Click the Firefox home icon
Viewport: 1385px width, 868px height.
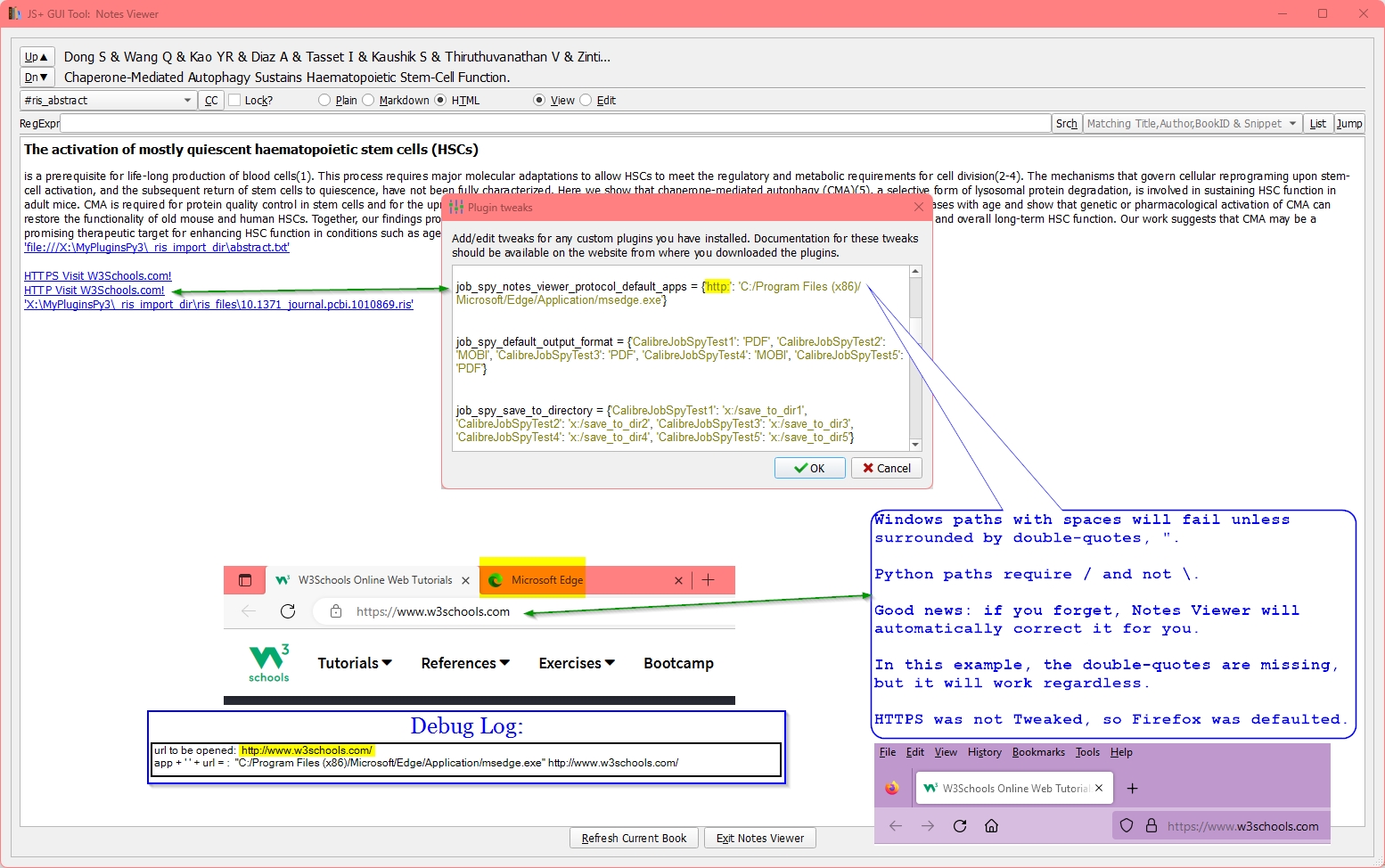click(x=991, y=826)
